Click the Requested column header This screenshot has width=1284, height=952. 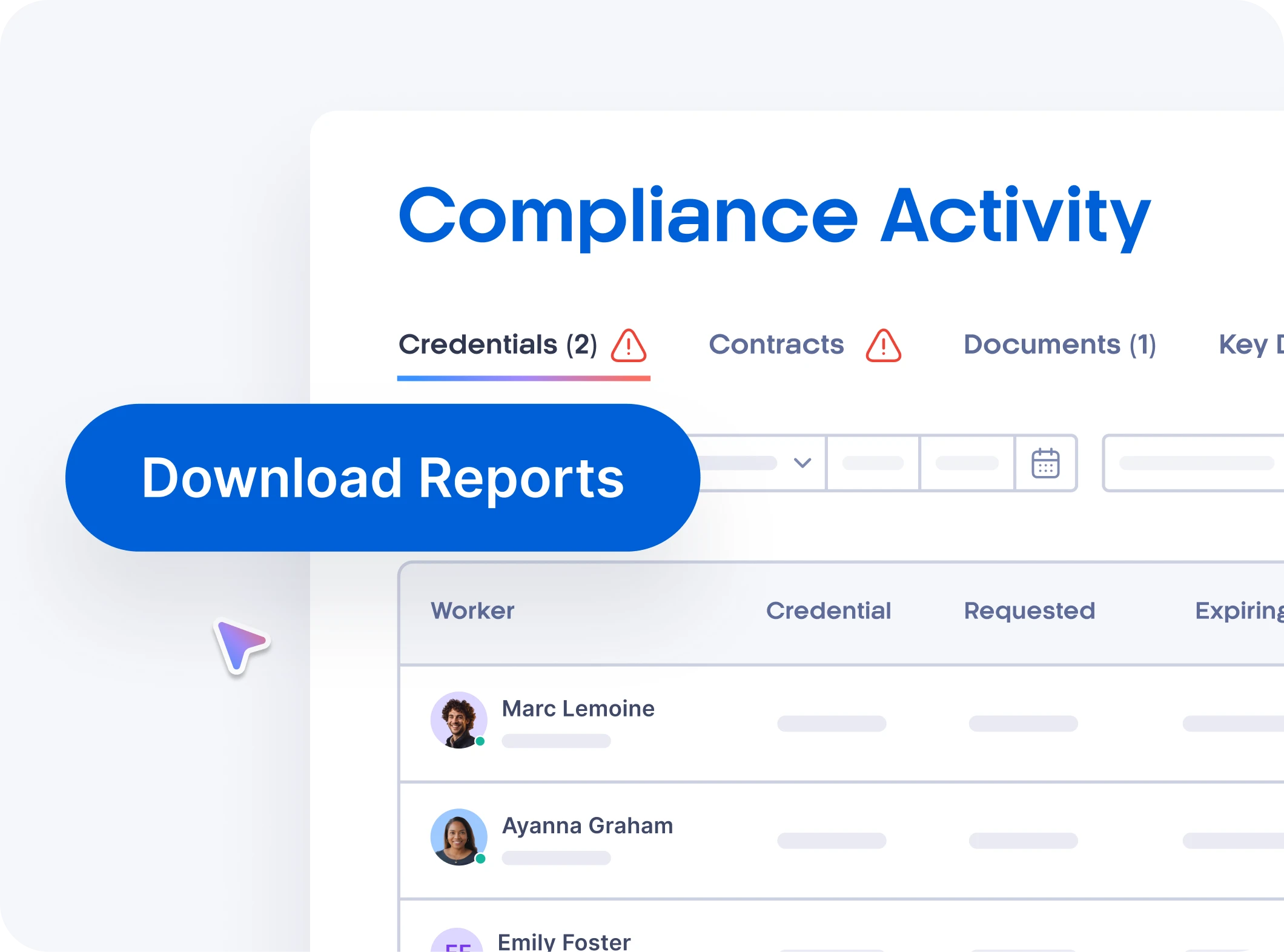coord(1028,610)
